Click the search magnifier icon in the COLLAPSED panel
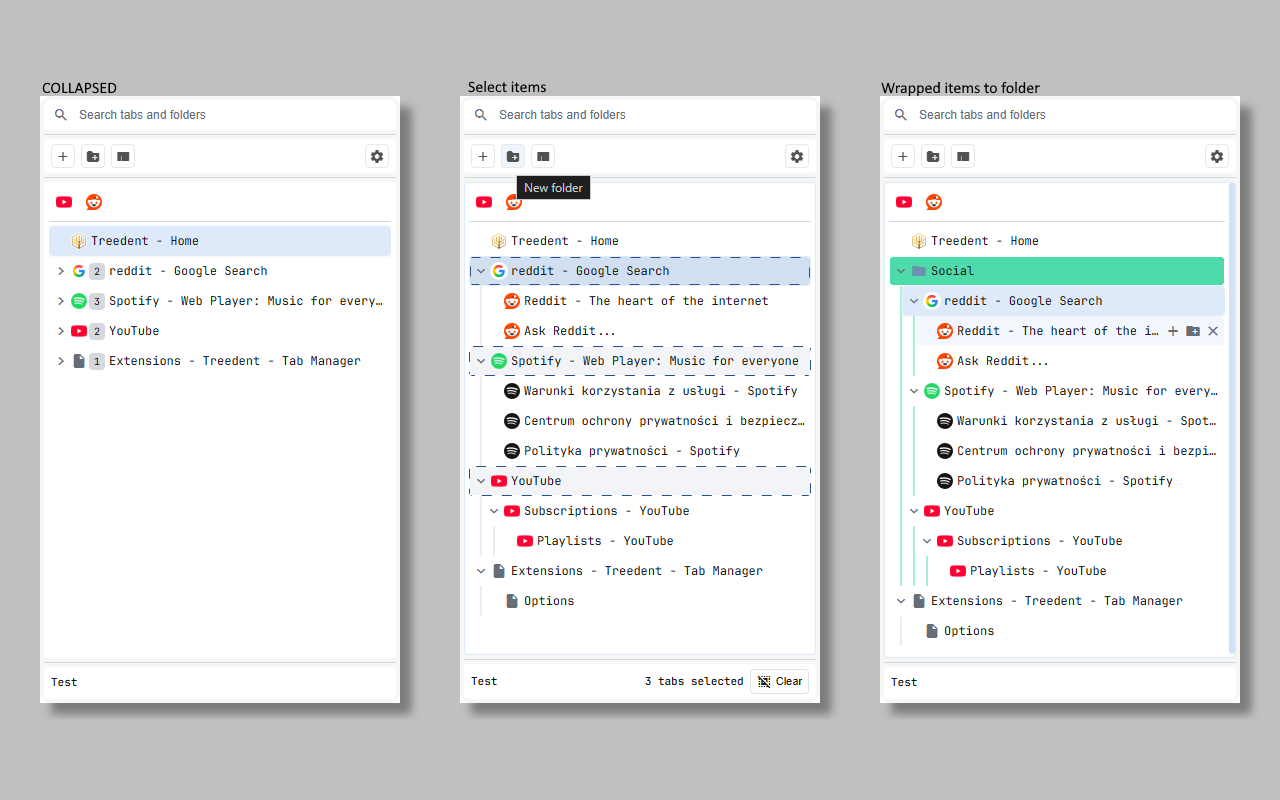Viewport: 1280px width, 800px height. click(61, 115)
